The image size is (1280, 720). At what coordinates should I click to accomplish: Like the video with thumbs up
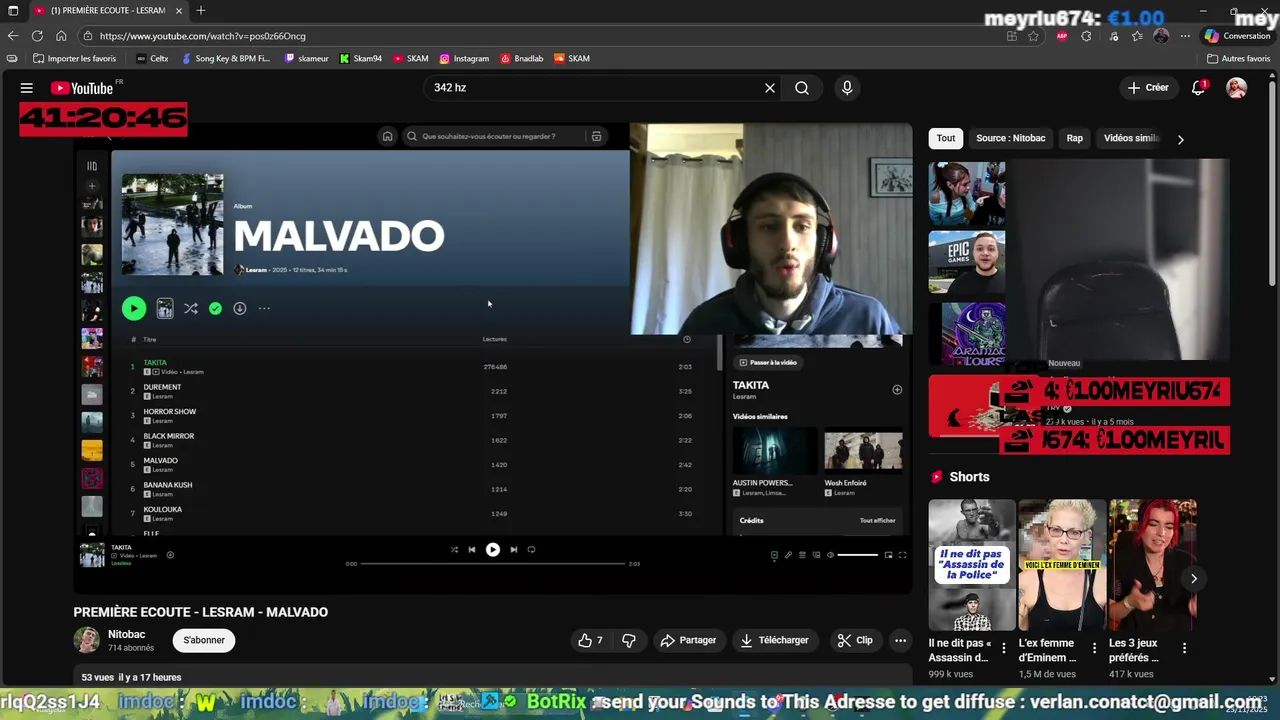590,640
